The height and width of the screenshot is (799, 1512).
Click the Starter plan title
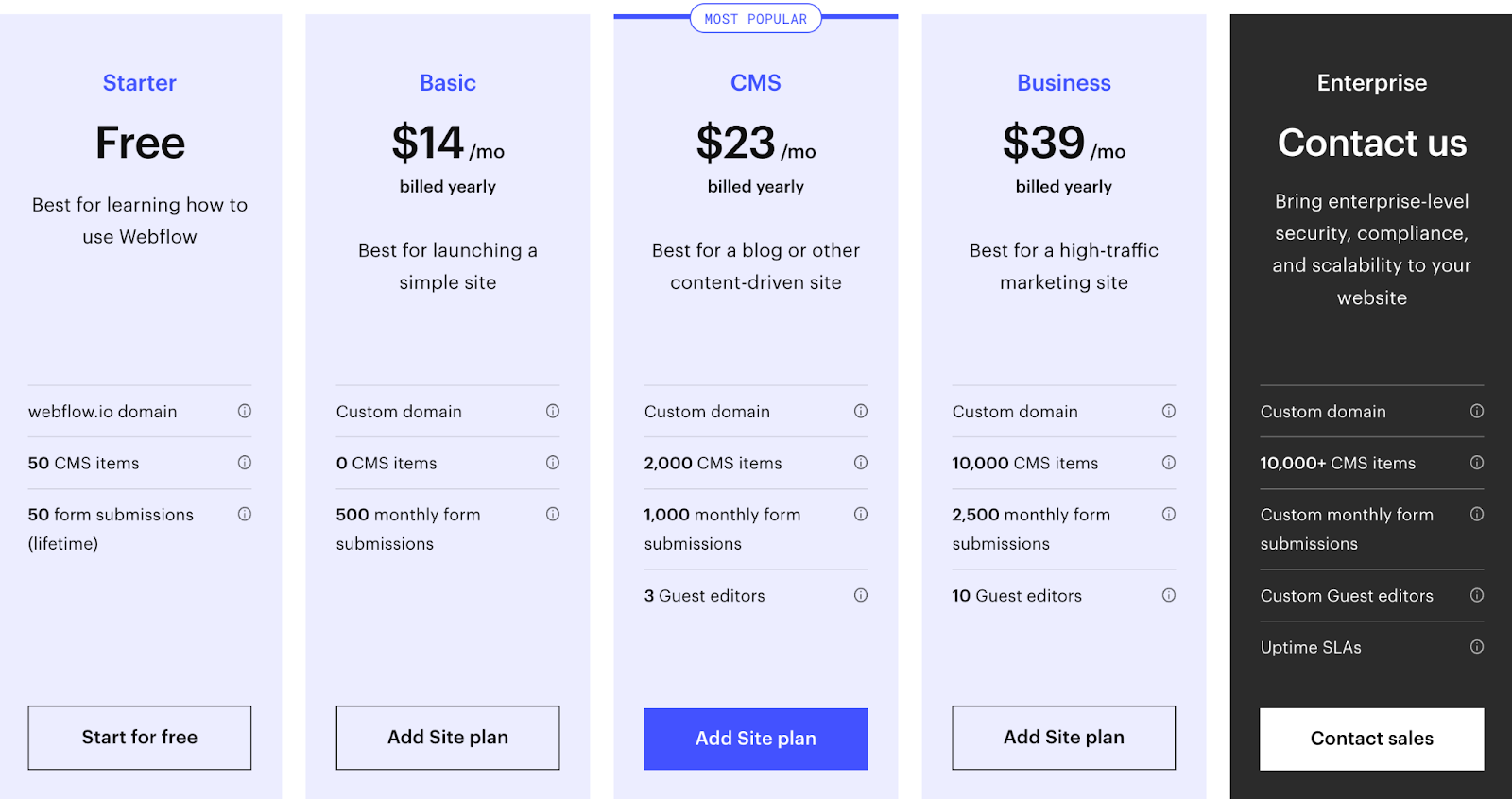coord(140,83)
